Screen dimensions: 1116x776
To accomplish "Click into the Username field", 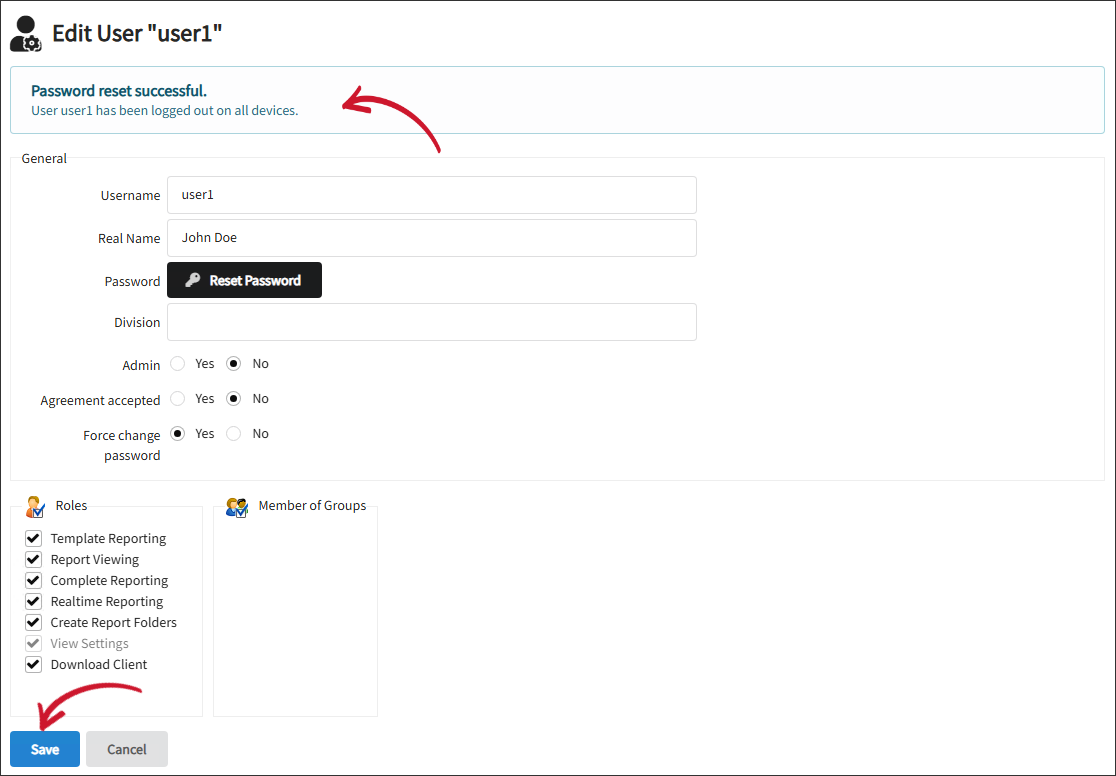I will pyautogui.click(x=431, y=195).
